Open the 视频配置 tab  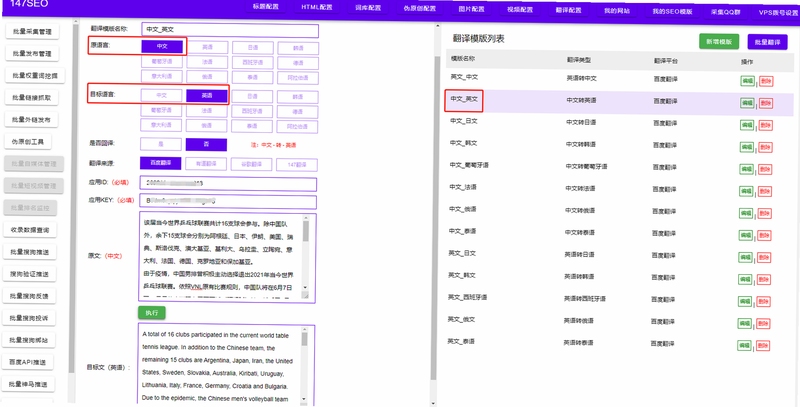(520, 9)
